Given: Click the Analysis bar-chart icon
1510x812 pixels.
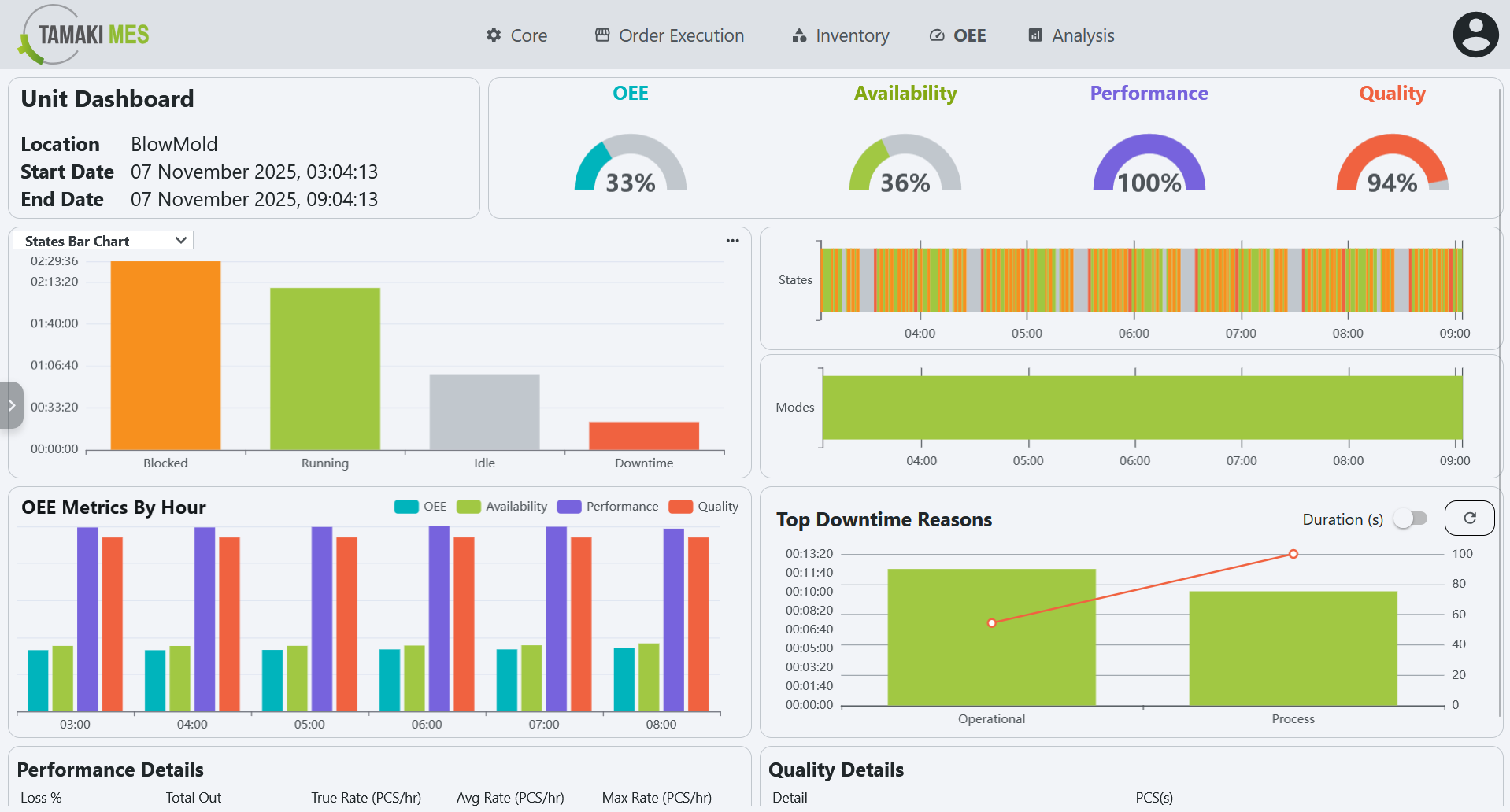Looking at the screenshot, I should 1034,35.
